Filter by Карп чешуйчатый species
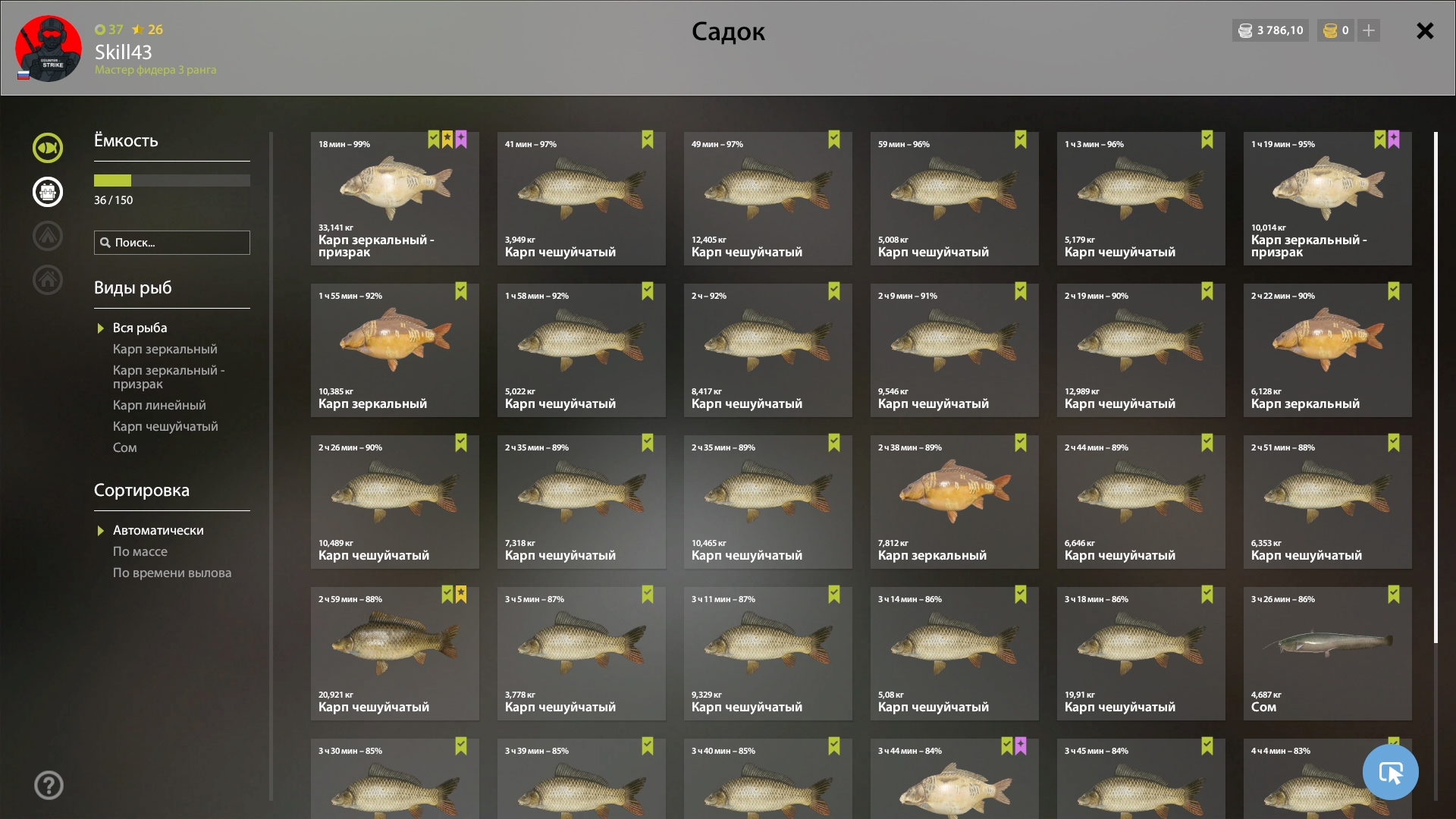Screen dimensions: 1456x819 (x=165, y=426)
